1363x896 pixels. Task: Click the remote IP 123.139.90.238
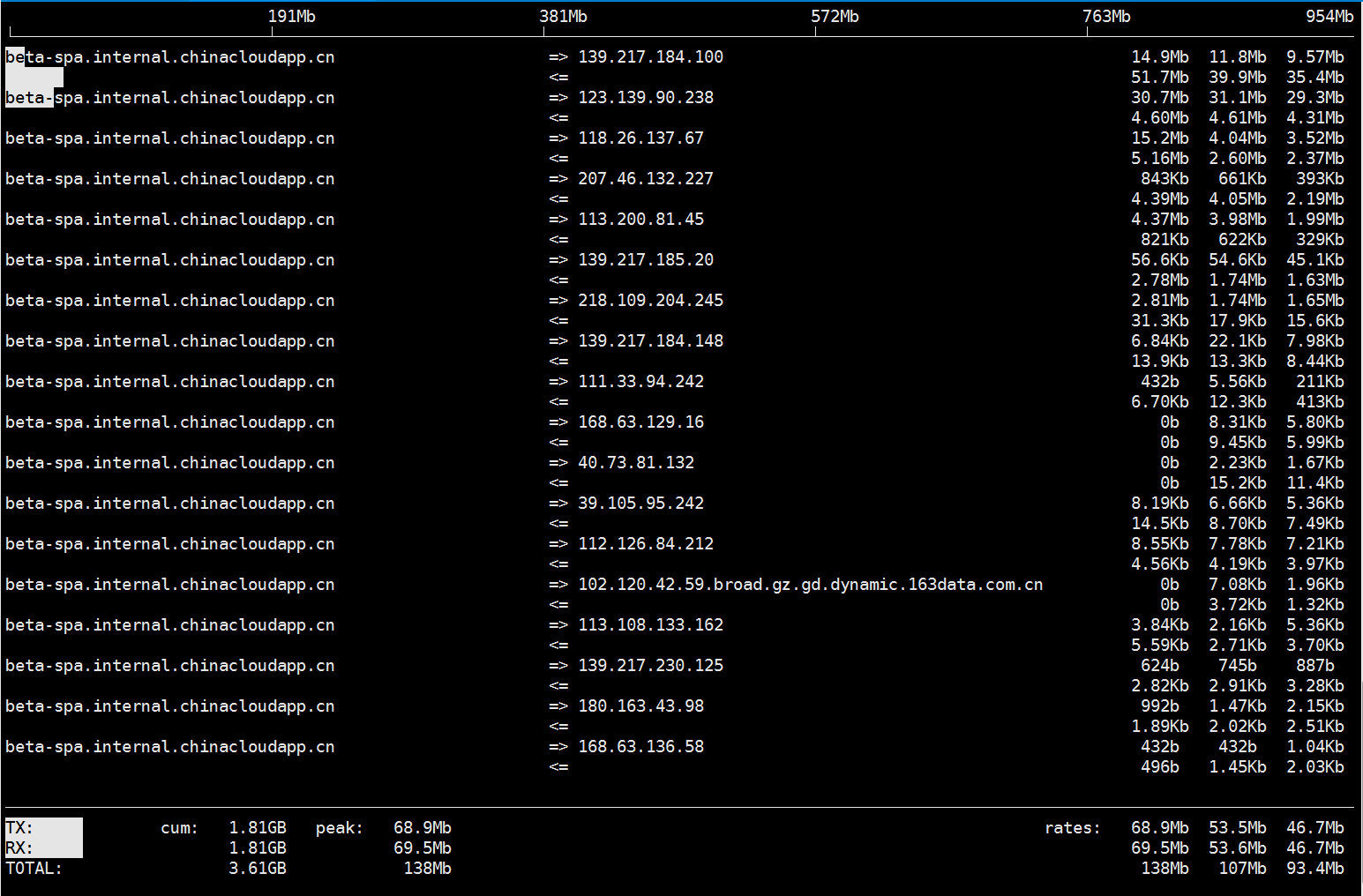(645, 97)
